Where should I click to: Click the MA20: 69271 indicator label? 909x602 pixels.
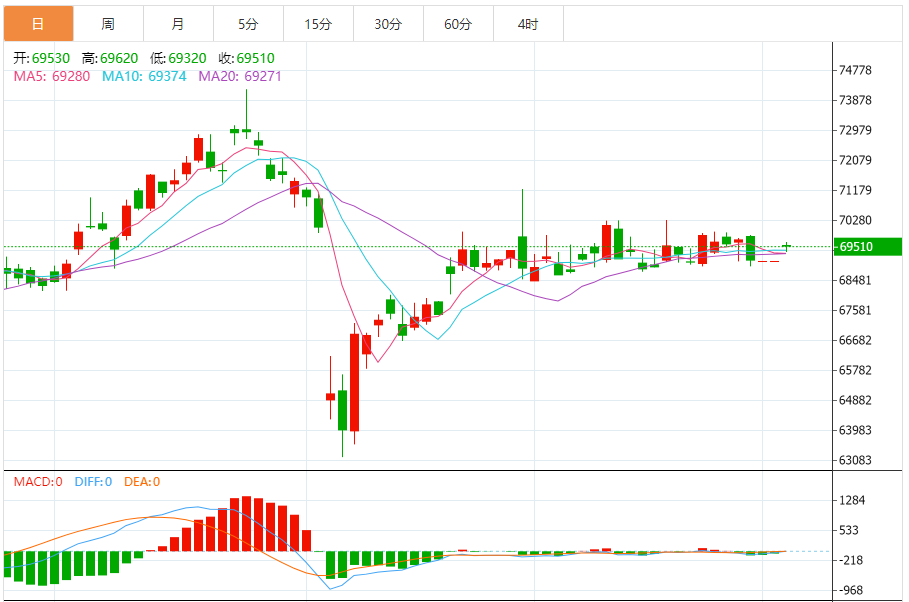240,76
